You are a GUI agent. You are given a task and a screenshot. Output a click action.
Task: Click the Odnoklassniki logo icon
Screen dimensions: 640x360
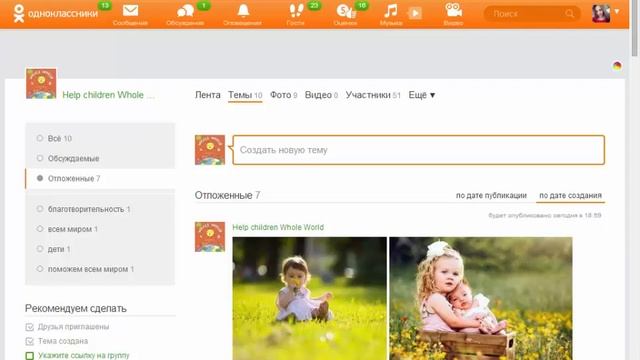tap(19, 13)
